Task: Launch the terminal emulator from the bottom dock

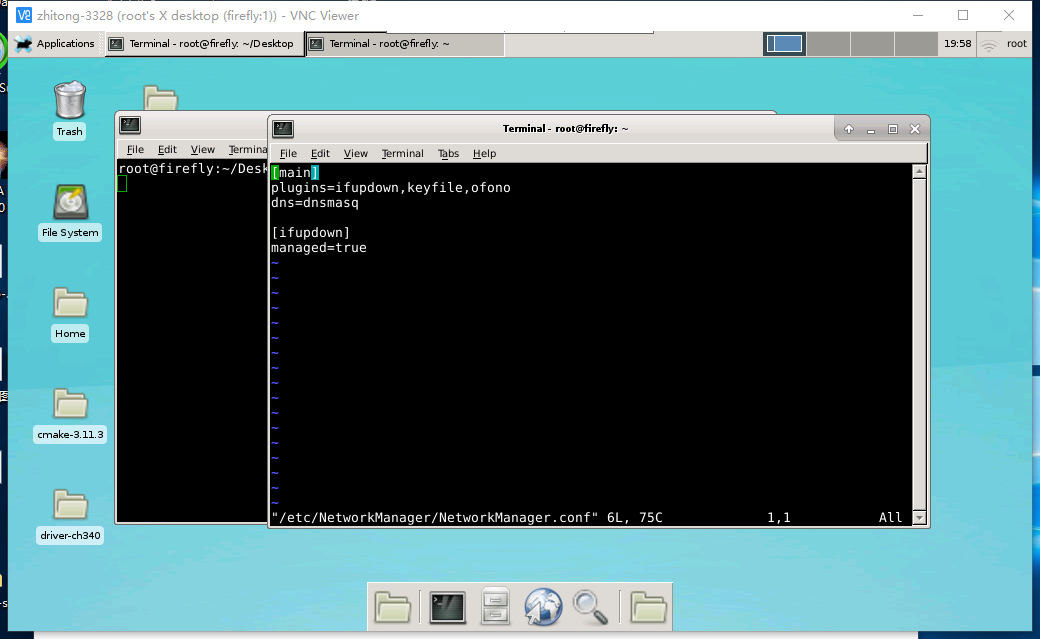Action: [x=448, y=607]
